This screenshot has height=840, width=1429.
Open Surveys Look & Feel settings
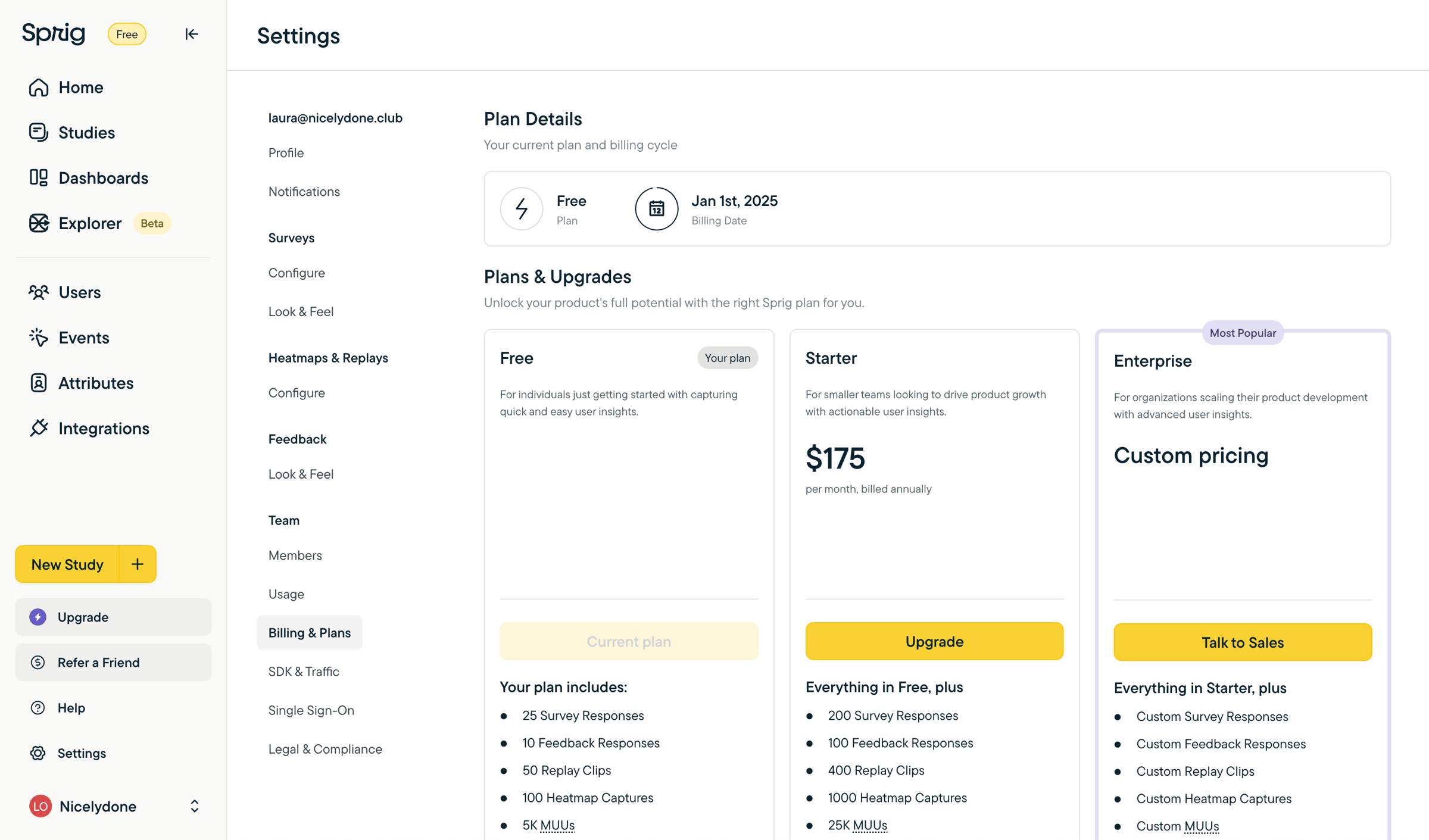click(x=301, y=311)
